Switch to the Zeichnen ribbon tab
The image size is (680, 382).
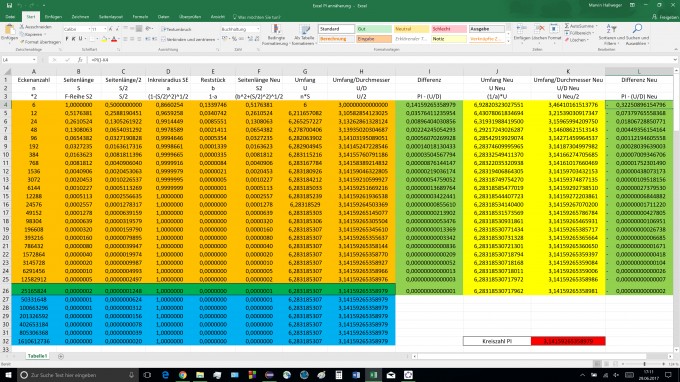pos(80,17)
